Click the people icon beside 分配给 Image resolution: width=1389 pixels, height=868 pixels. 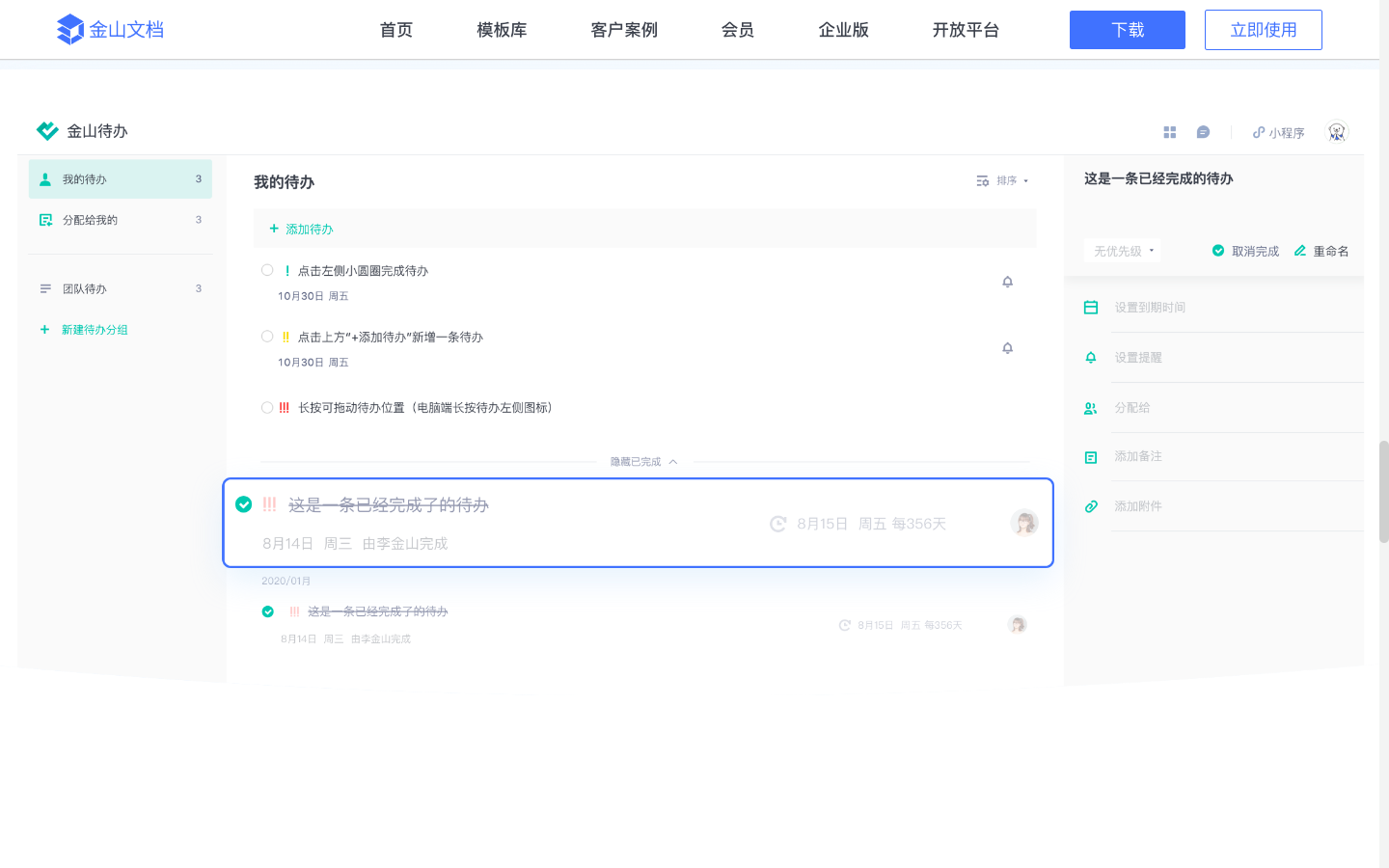(1091, 408)
